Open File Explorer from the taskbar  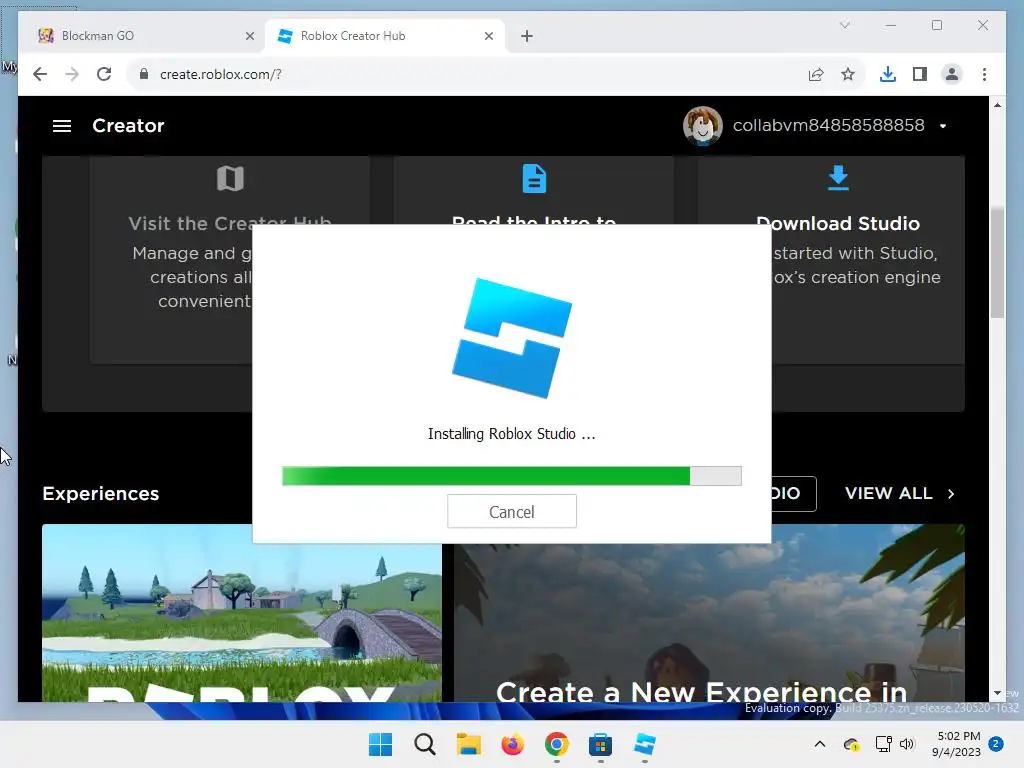pyautogui.click(x=468, y=744)
